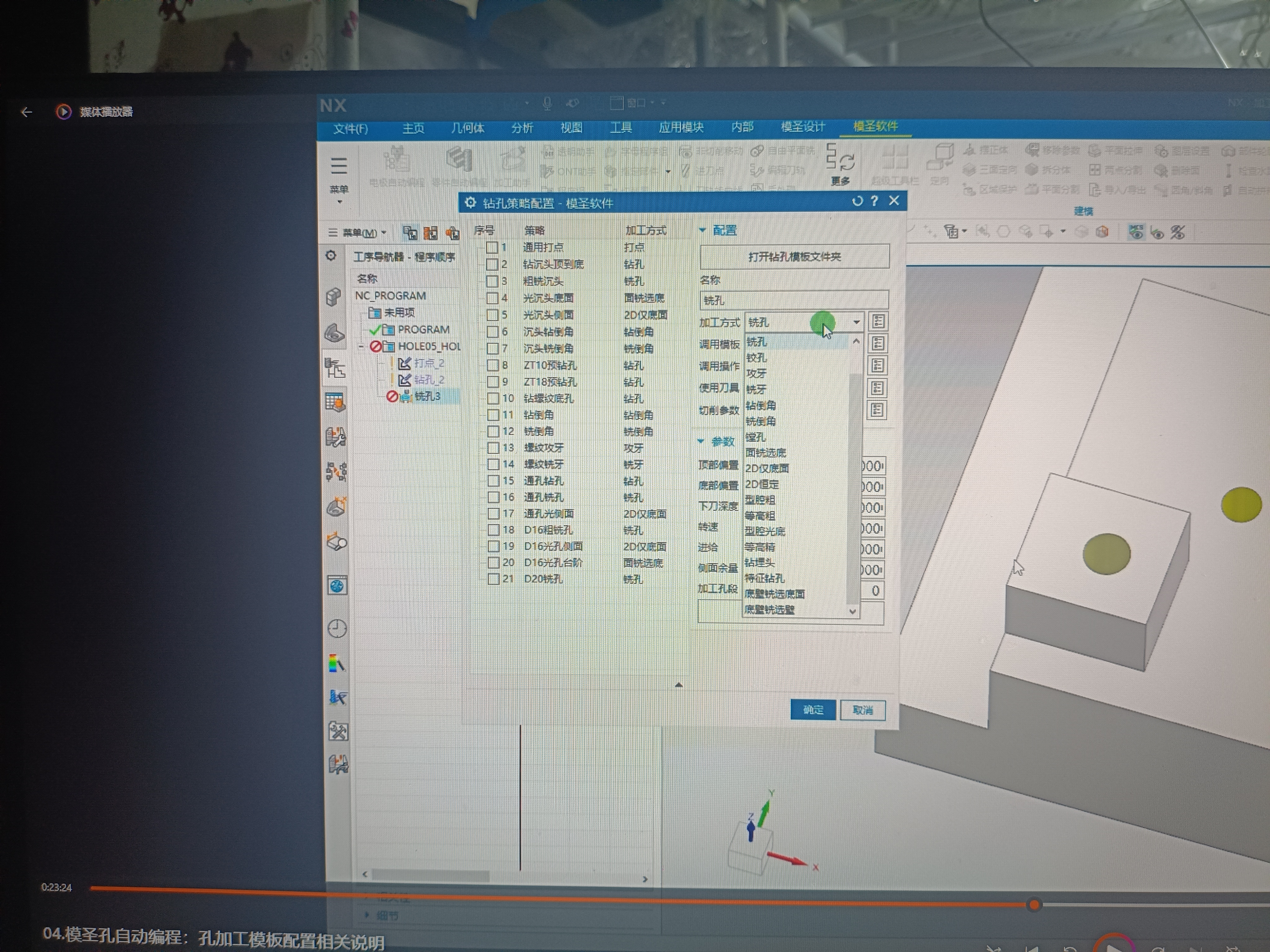Screen dimensions: 1270x952
Task: Choose 特征钻孔 from the 加工方式 list
Action: (x=764, y=579)
